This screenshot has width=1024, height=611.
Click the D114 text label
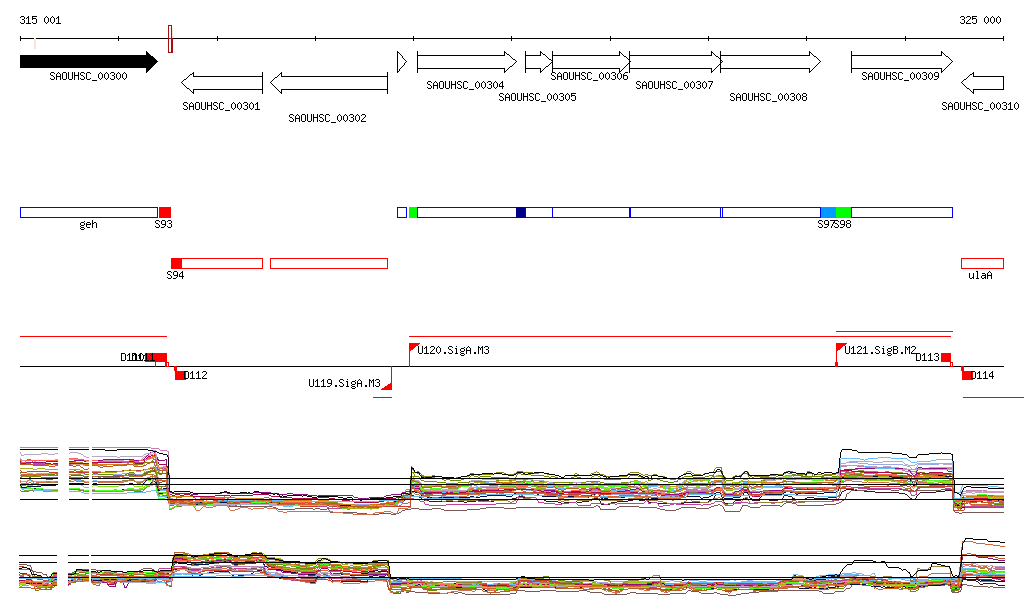click(983, 375)
